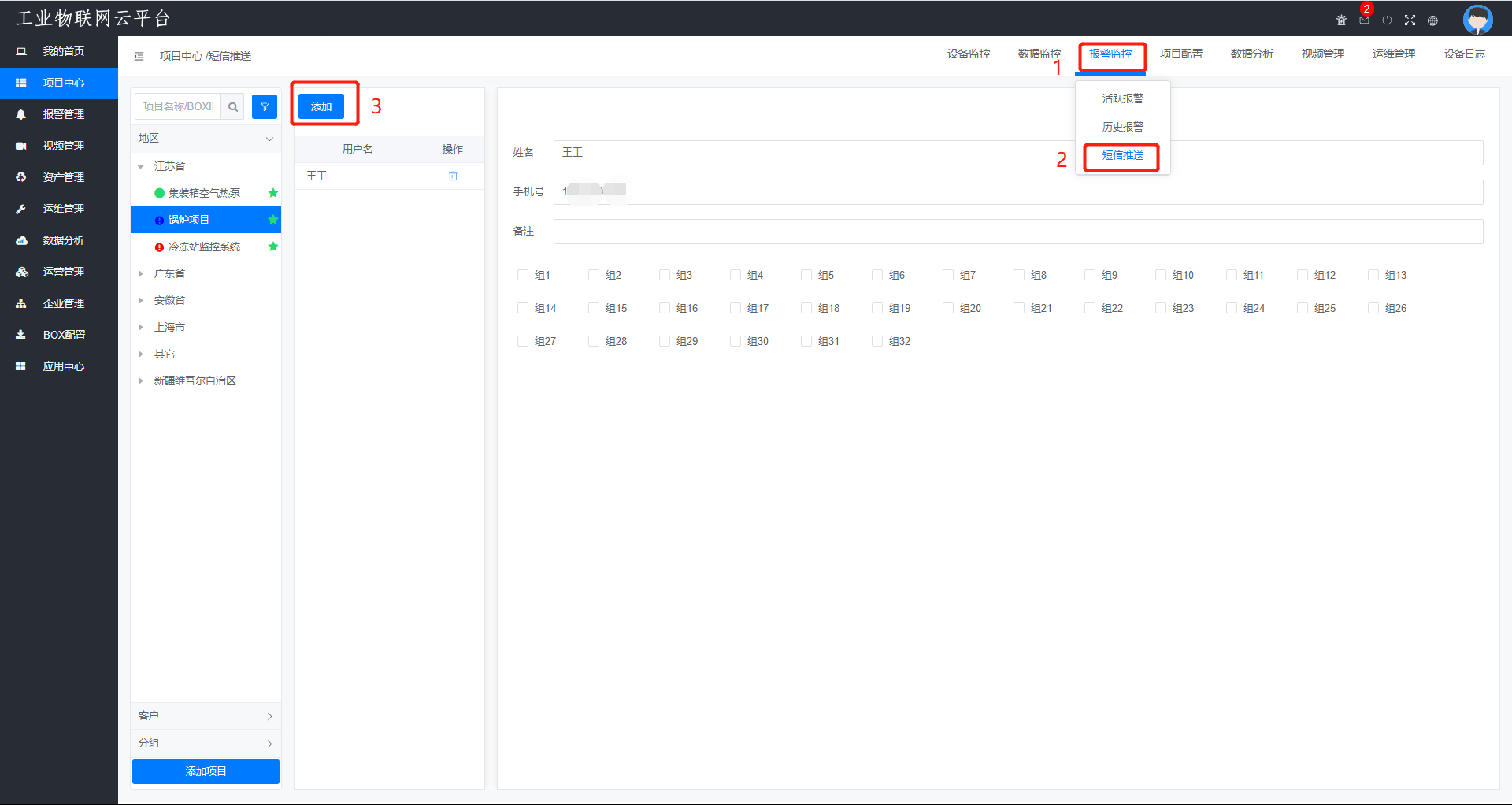Collapse the 江苏省 tree node

pyautogui.click(x=141, y=166)
